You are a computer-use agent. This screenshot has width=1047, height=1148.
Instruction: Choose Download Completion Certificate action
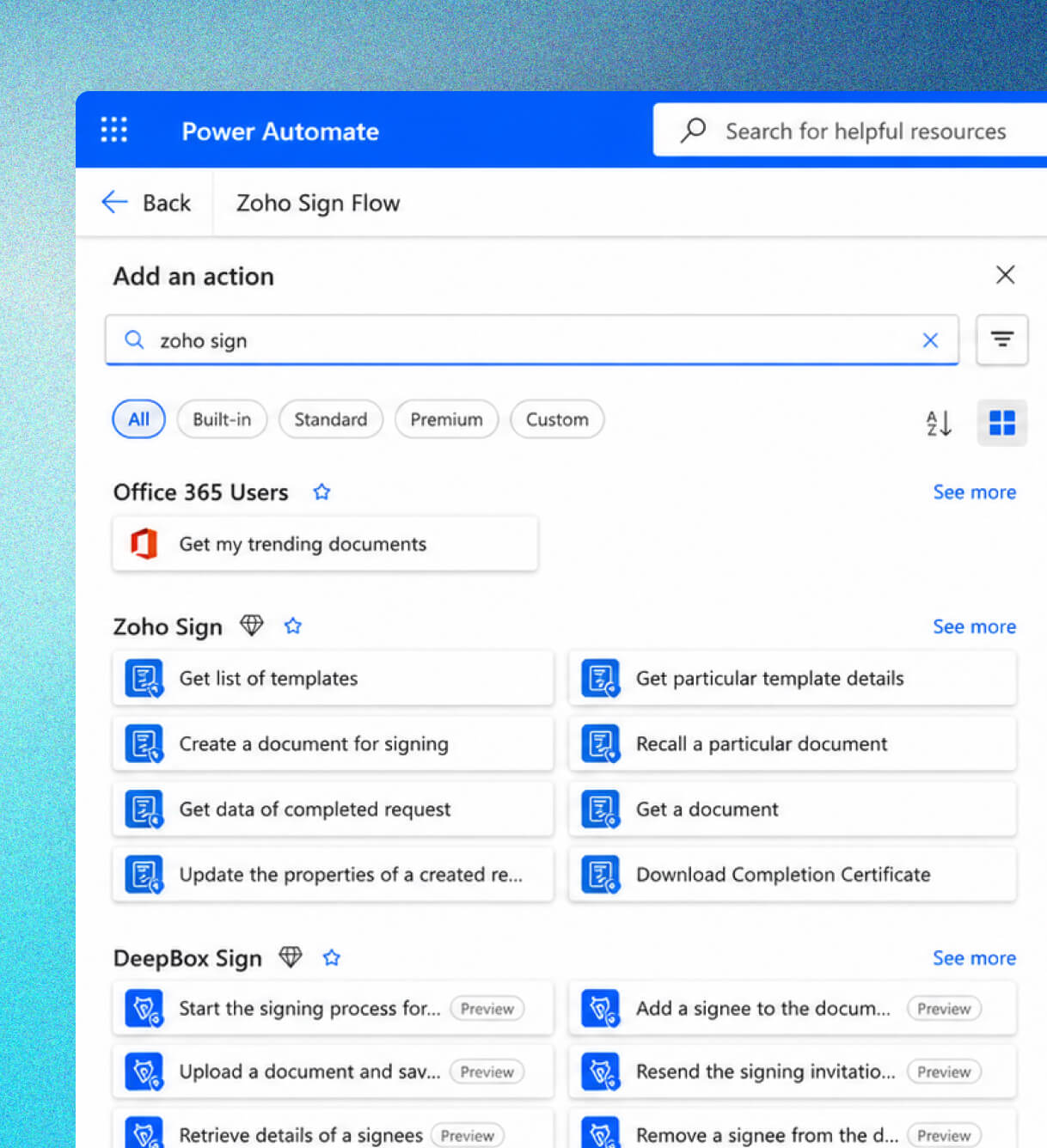click(793, 874)
